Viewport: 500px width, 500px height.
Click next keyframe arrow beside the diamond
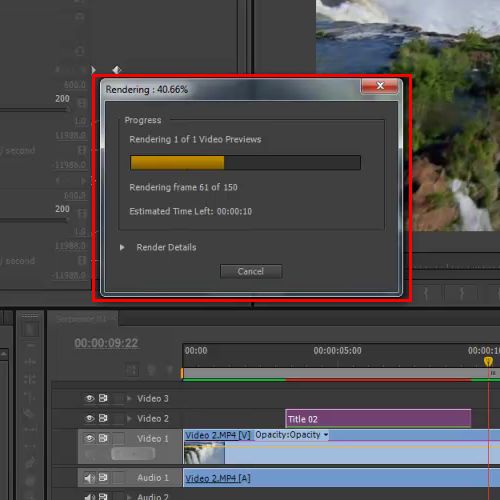coord(93,69)
